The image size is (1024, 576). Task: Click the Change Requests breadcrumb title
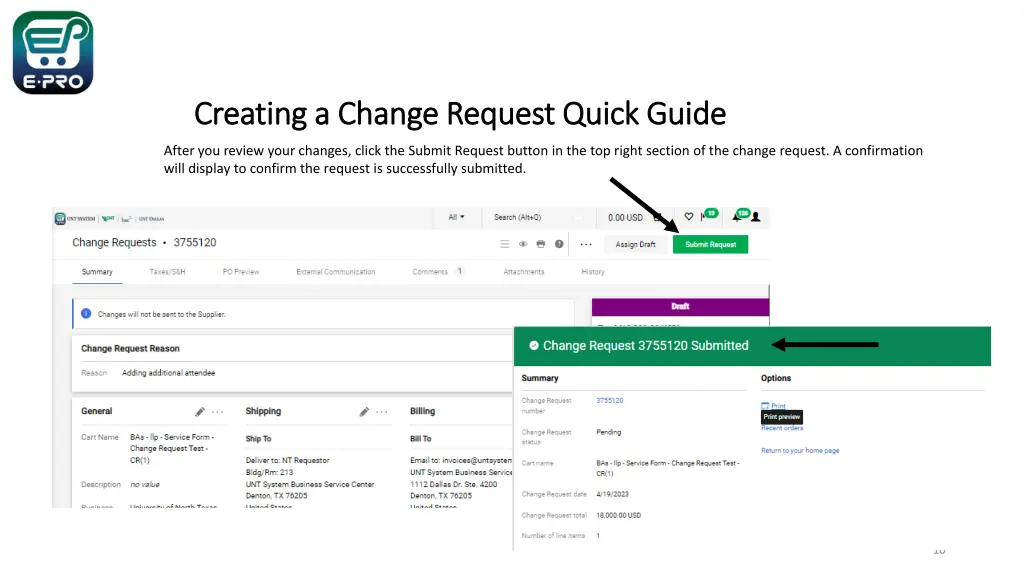click(114, 242)
